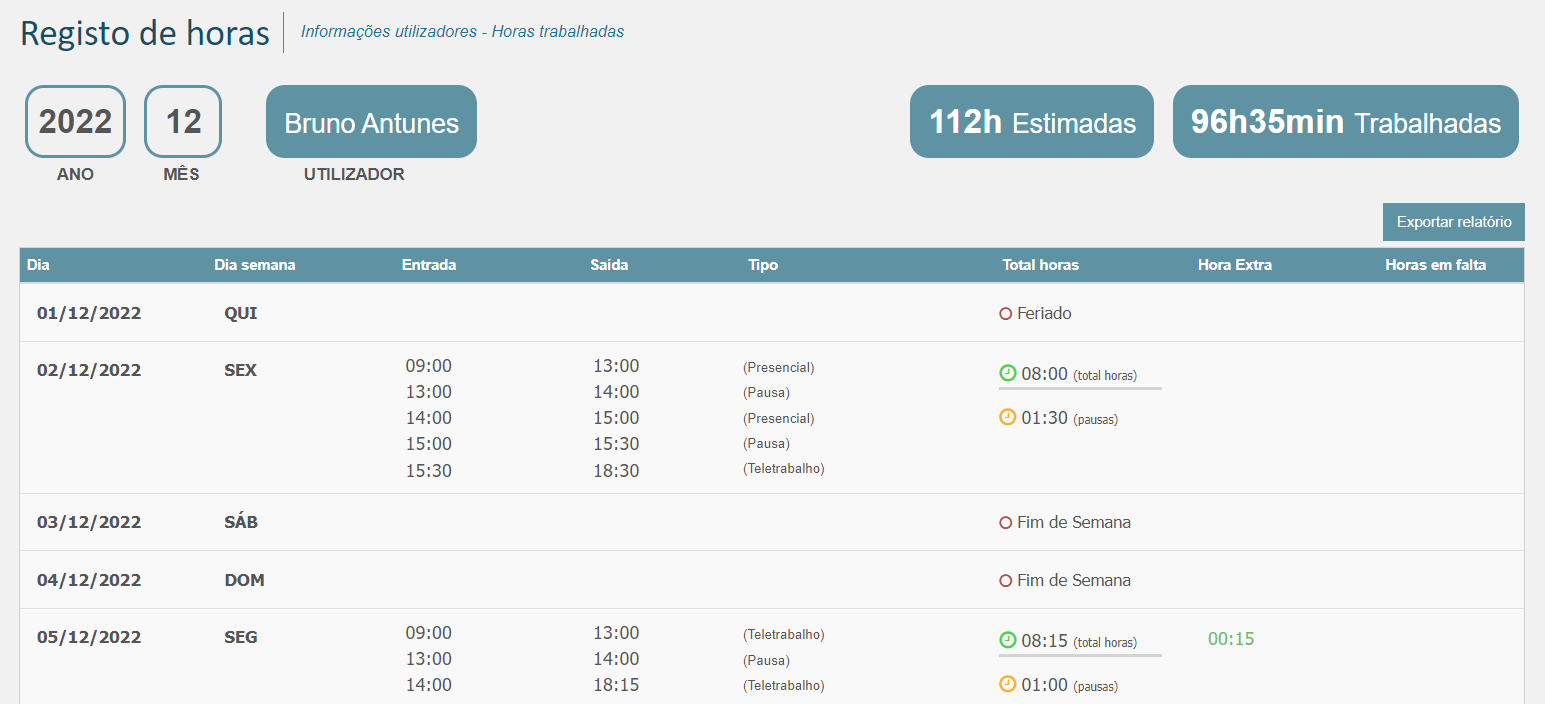Click green clock icon for 02/12/2022 total hours

(1007, 373)
